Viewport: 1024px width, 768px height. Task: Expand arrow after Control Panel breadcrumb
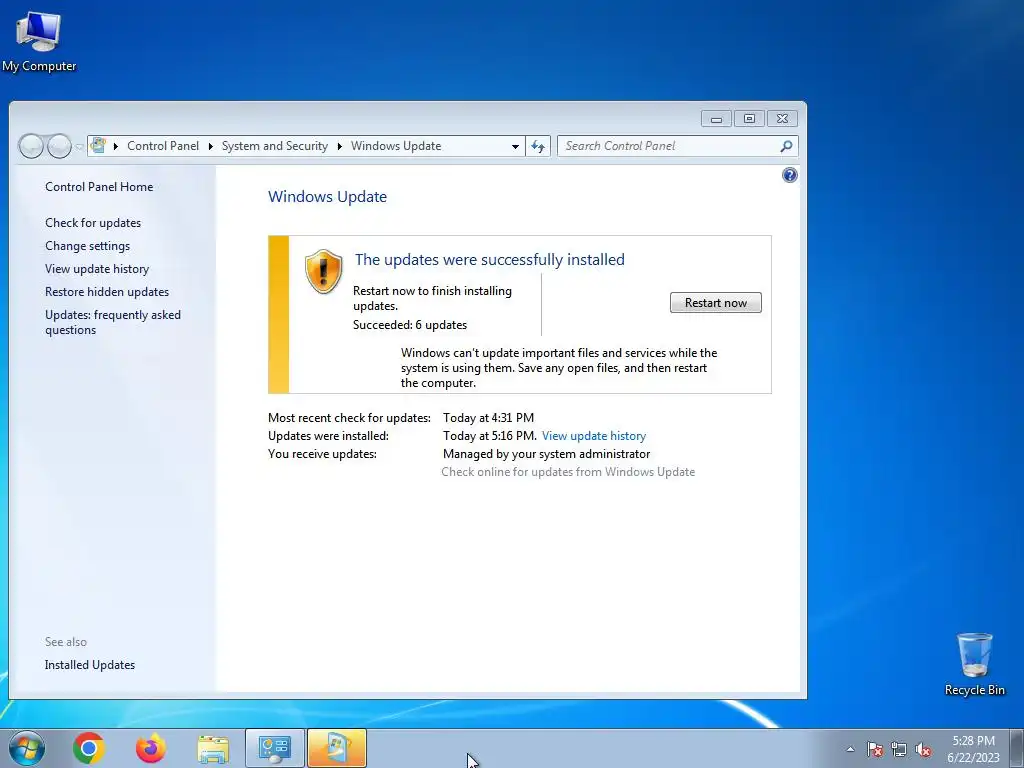[x=210, y=146]
